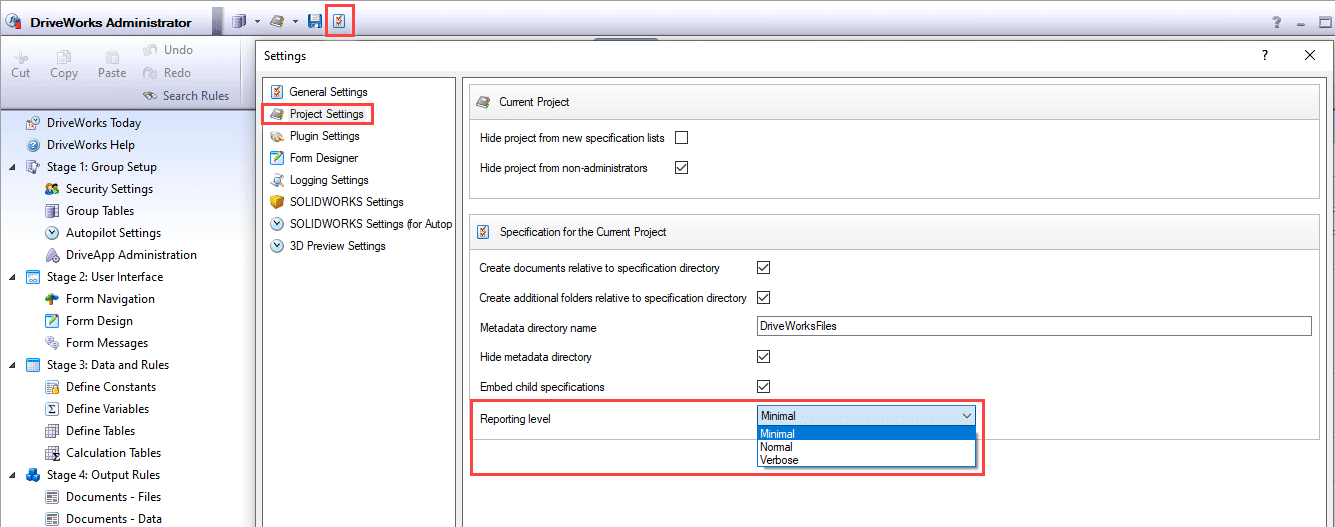The image size is (1335, 527).
Task: Click the Settings dialog help question mark
Action: point(1265,56)
